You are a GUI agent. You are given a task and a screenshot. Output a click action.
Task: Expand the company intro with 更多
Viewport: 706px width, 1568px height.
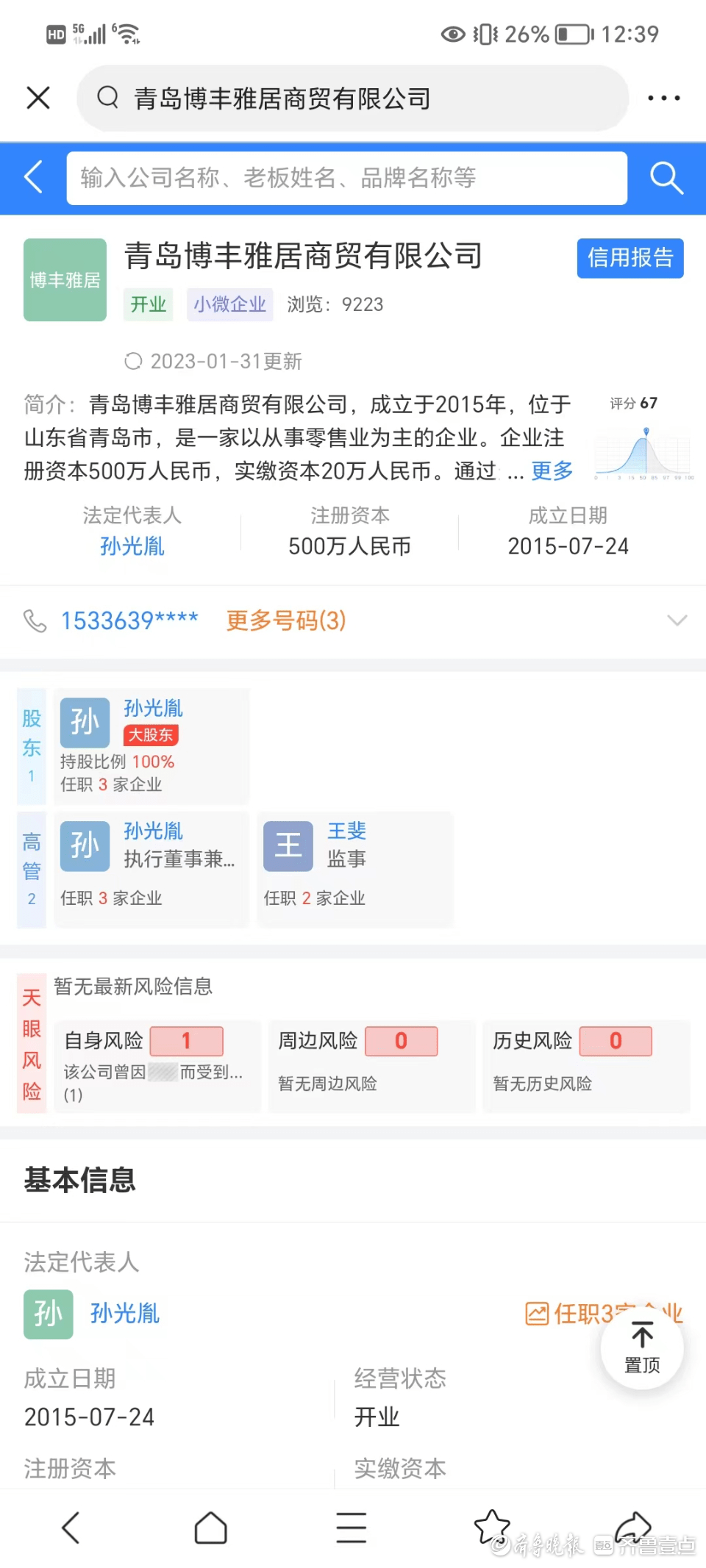point(552,470)
